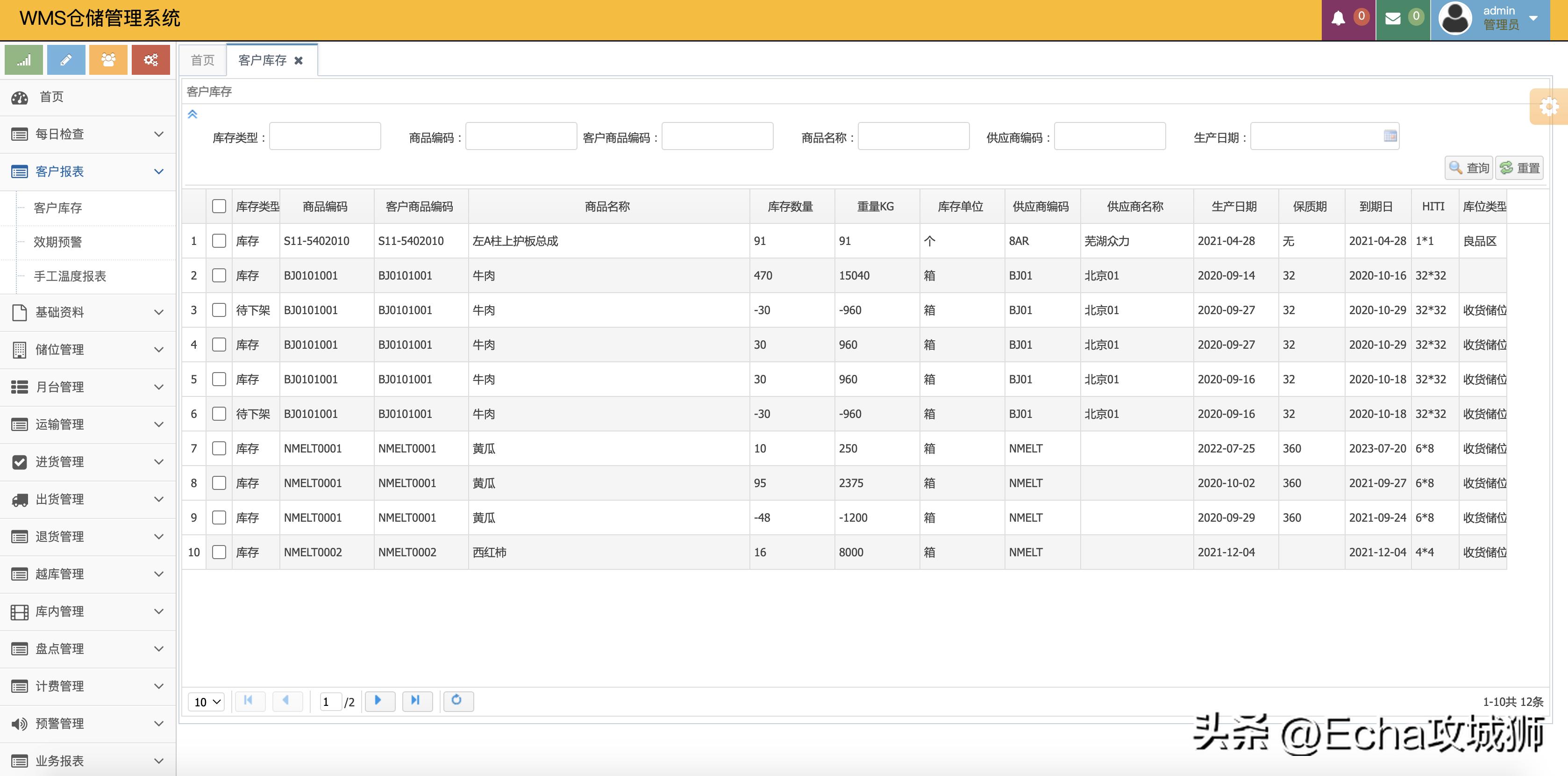Open the envelope messages icon
1568x776 pixels.
[x=1393, y=19]
